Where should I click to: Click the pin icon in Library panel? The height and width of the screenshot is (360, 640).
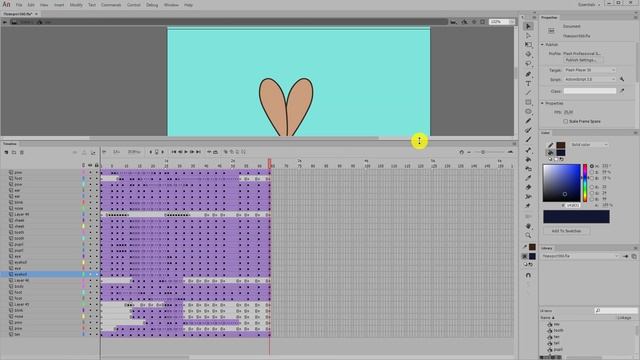pyautogui.click(x=625, y=256)
